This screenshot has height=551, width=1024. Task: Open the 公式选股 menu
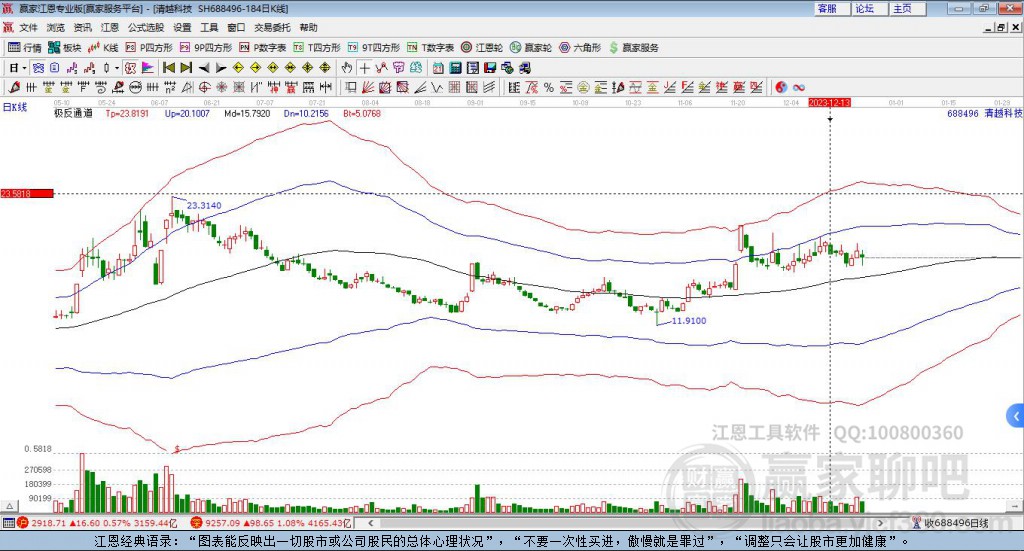point(146,27)
